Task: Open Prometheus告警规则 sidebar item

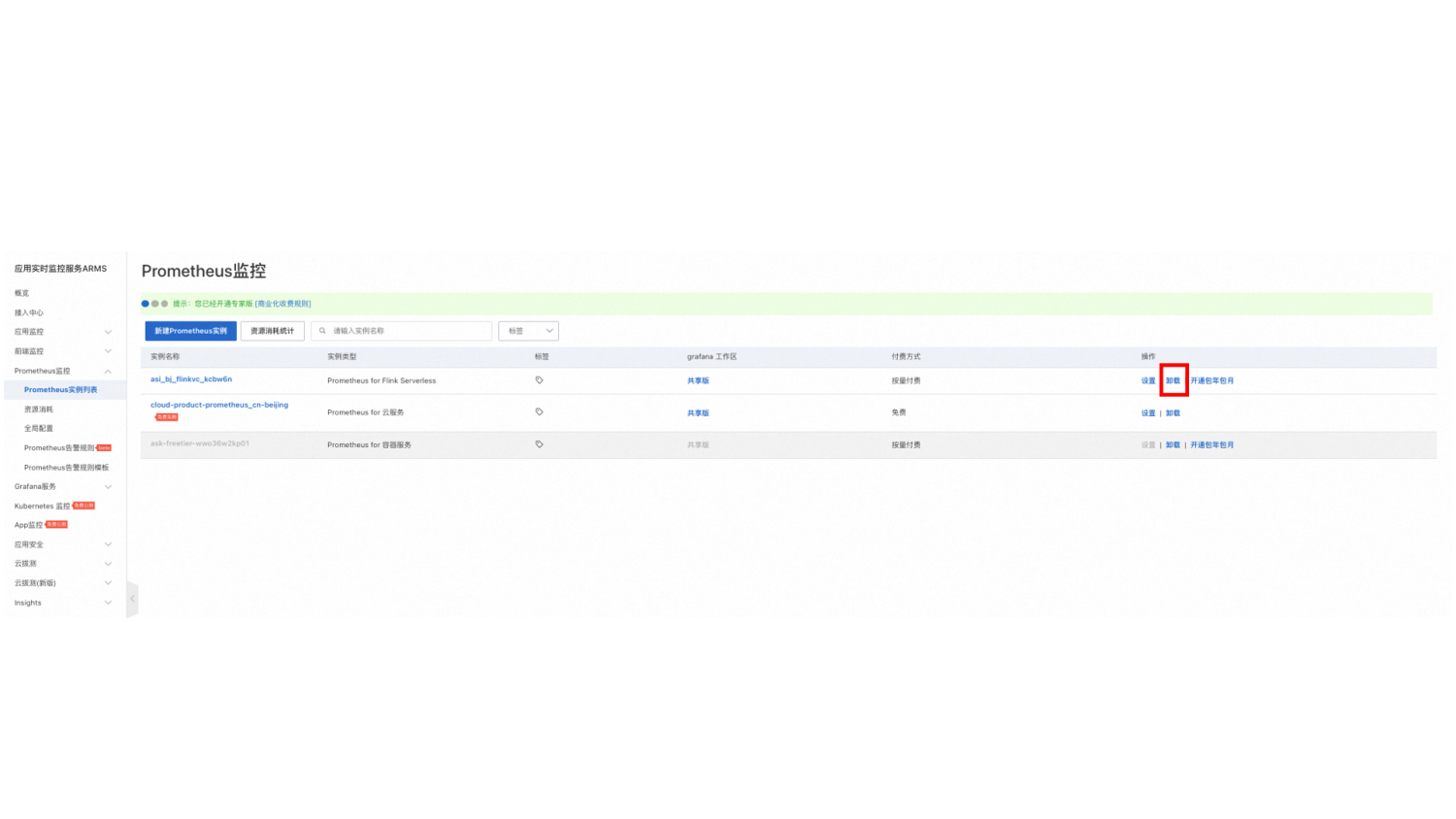Action: click(59, 447)
